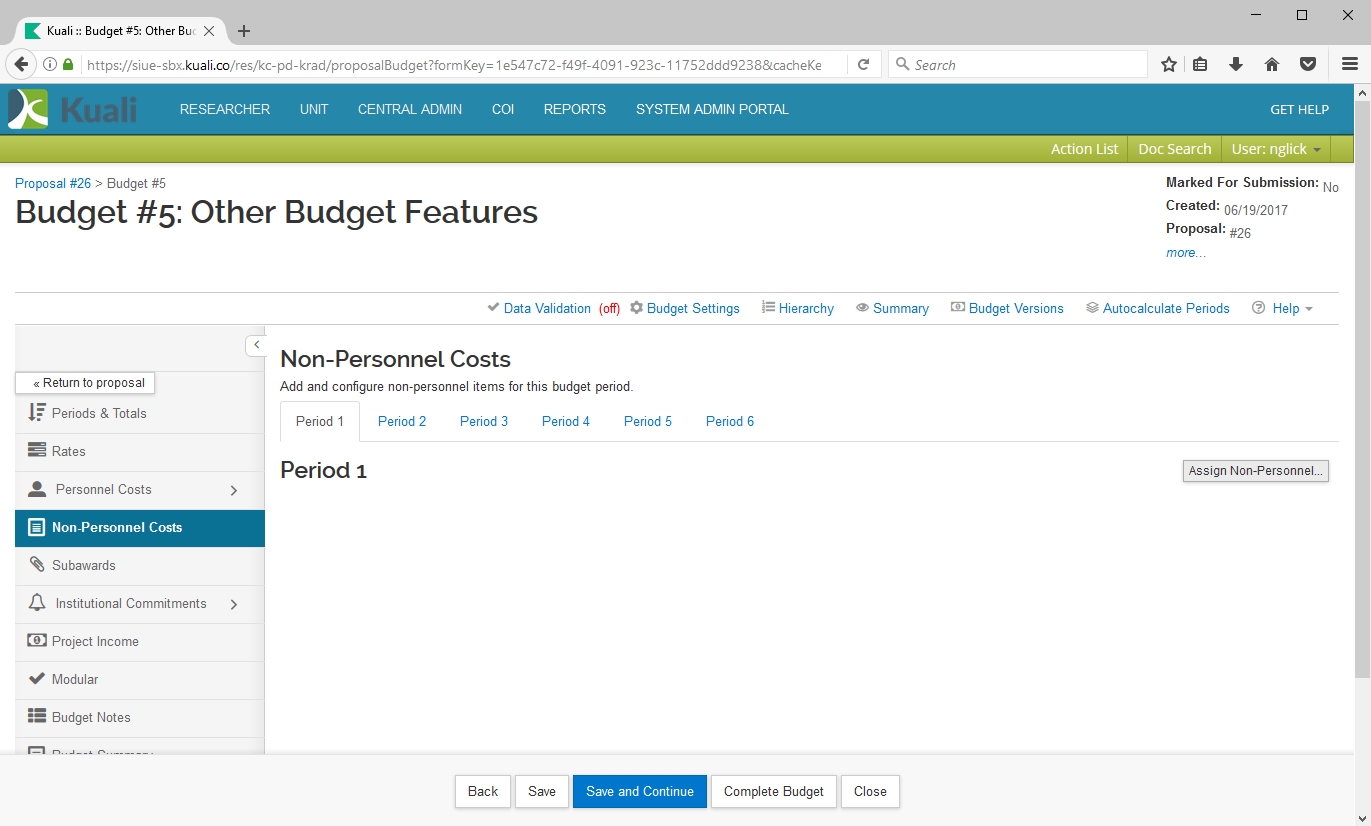The image size is (1371, 826).
Task: Open the User: nglick dropdown
Action: (x=1275, y=149)
